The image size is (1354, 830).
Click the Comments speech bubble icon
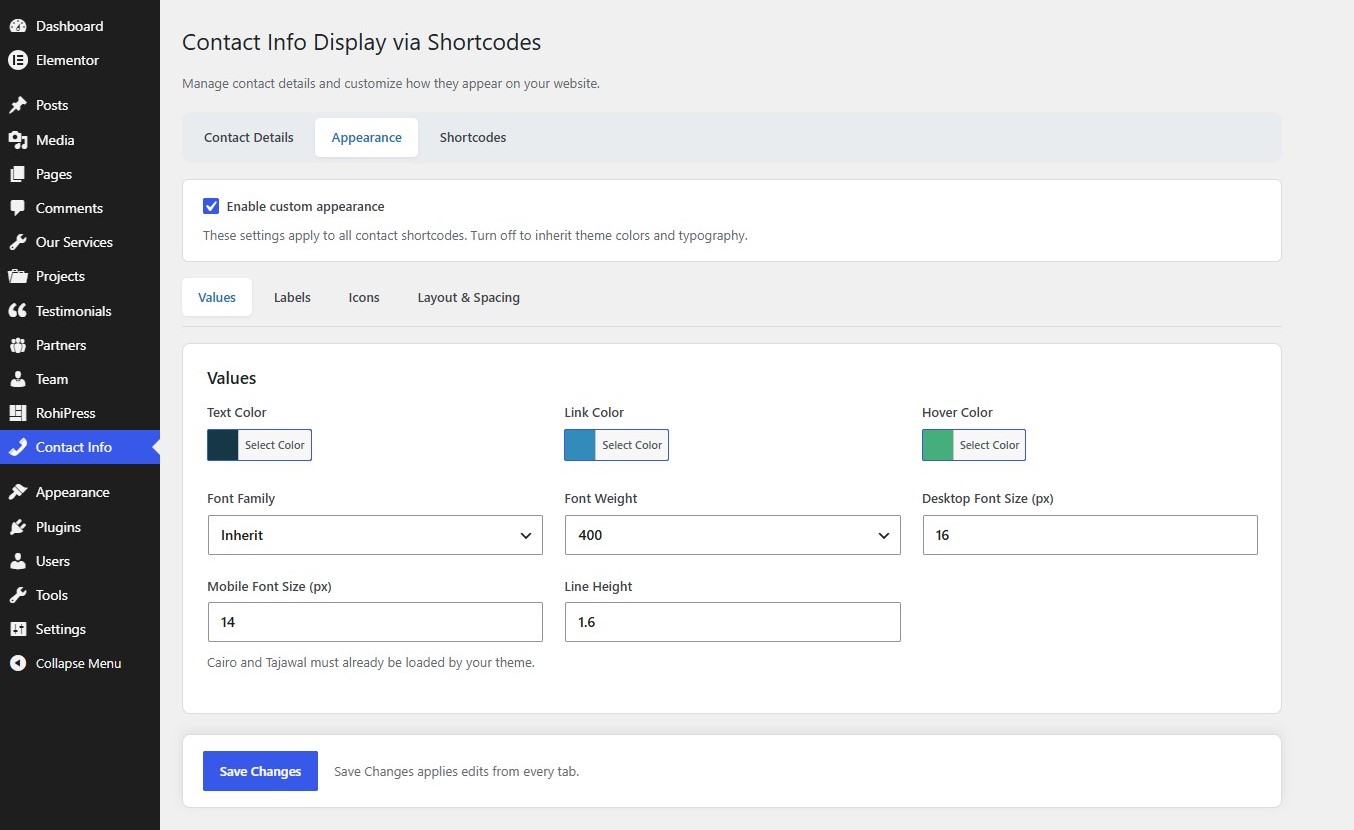[17, 208]
